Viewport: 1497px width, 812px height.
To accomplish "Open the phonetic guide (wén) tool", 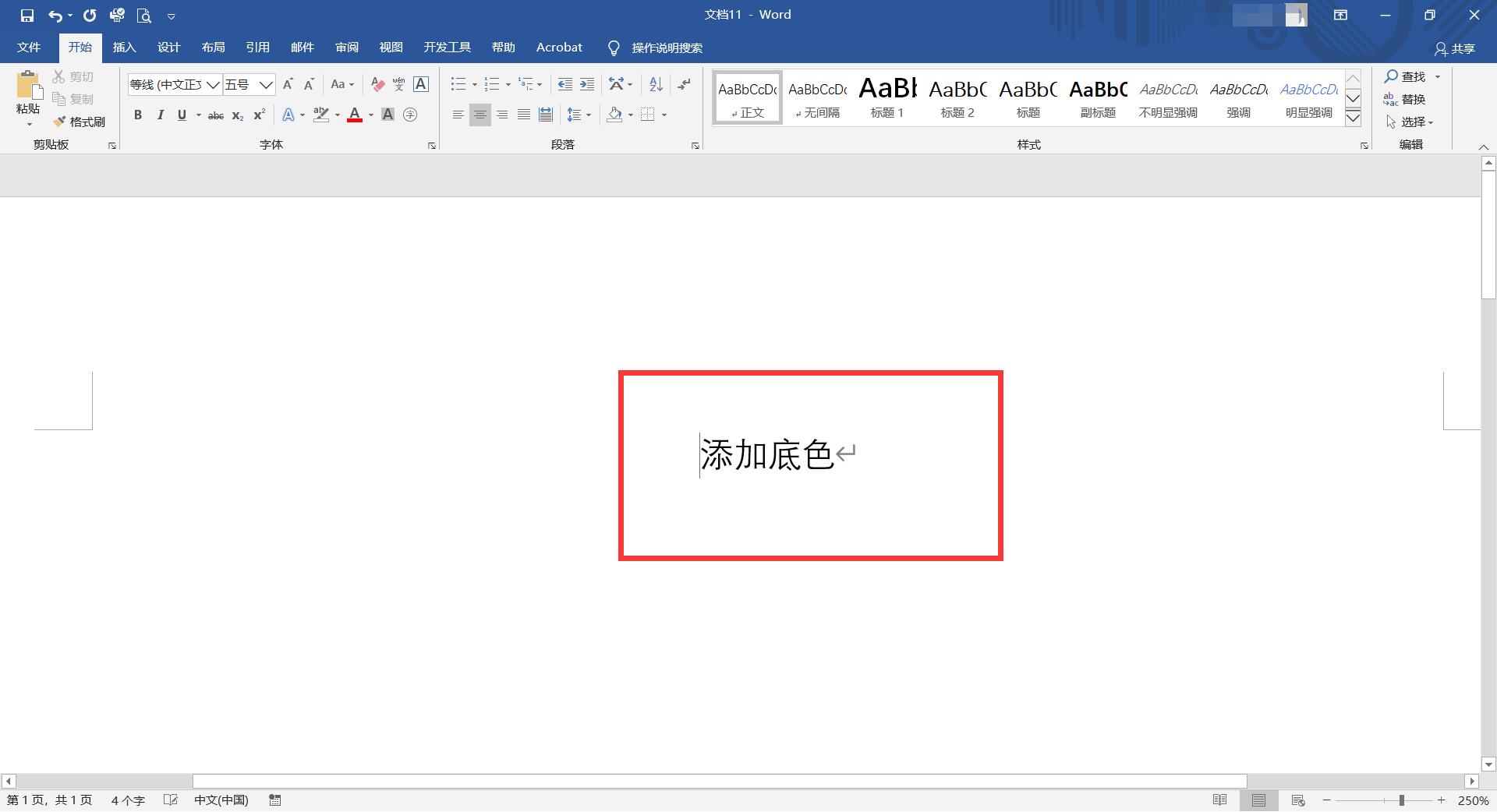I will point(399,84).
